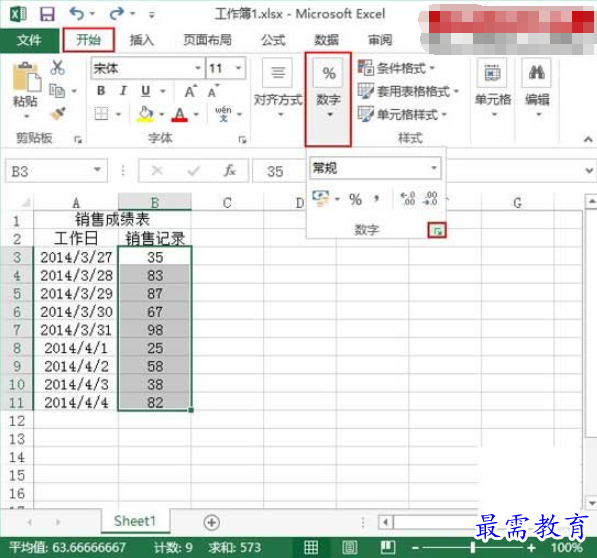Click the insert function fx icon

pyautogui.click(x=230, y=171)
